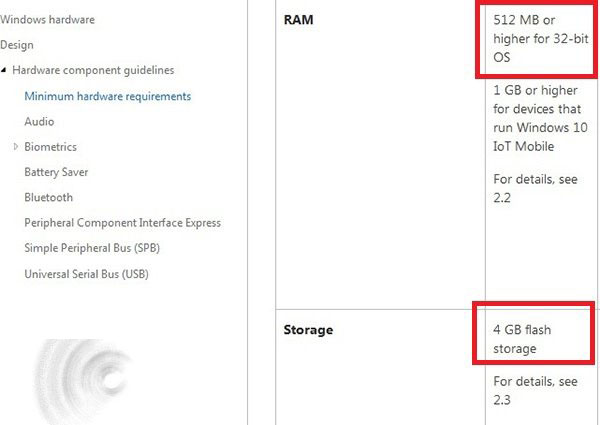Open the Biometrics topic
The width and height of the screenshot is (600, 425).
tap(50, 147)
